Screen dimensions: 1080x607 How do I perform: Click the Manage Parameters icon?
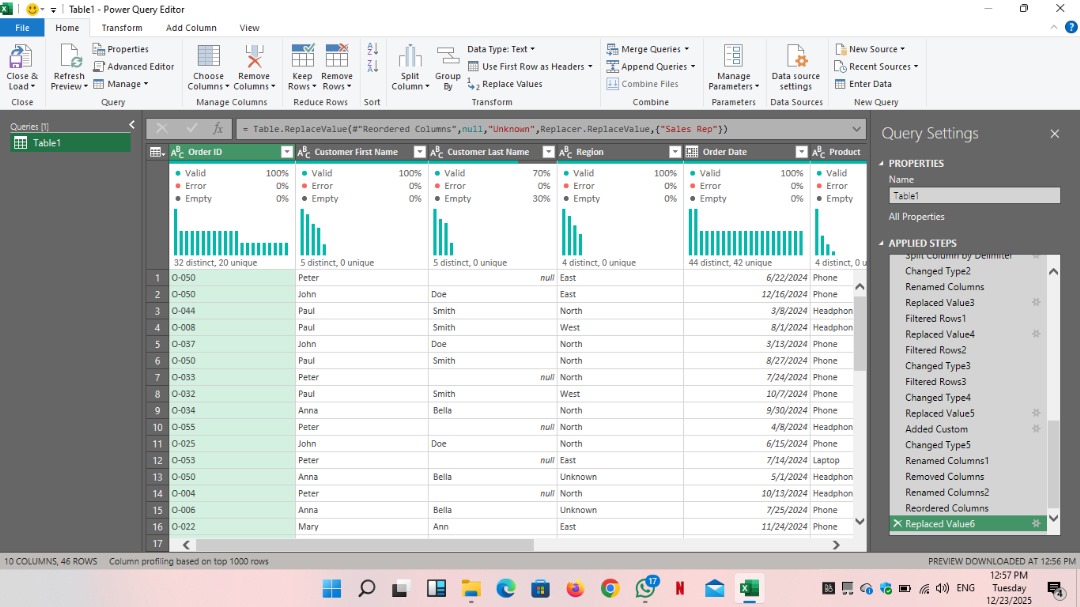[x=733, y=57]
